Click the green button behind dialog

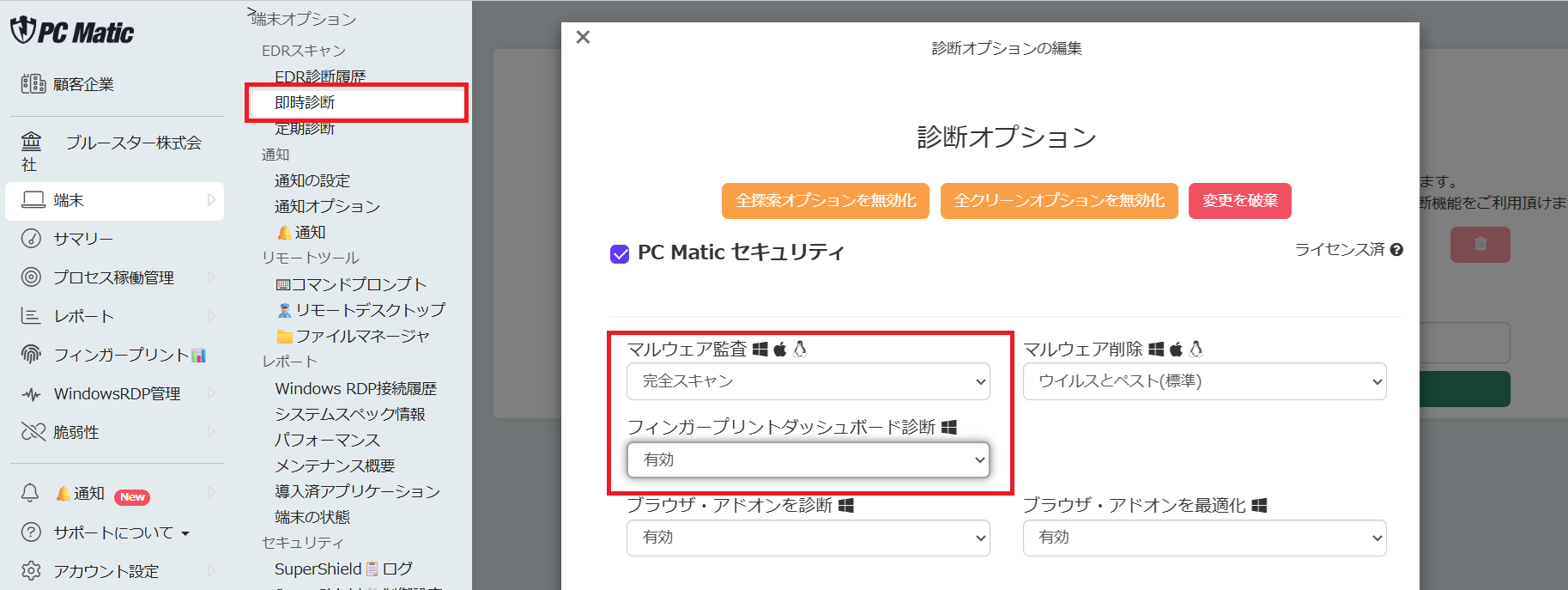click(1465, 389)
